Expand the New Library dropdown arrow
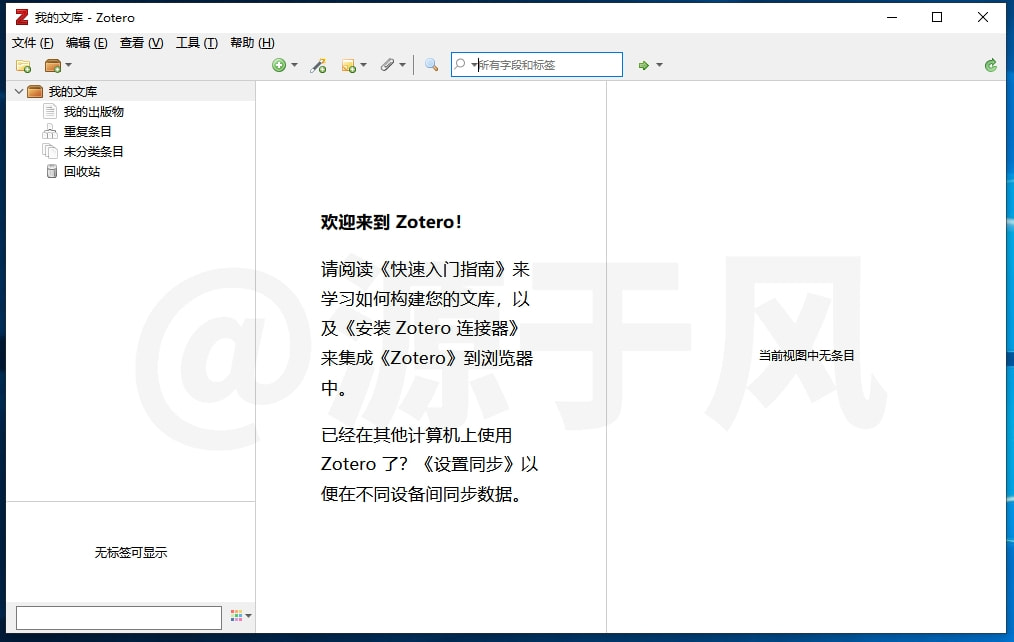 pos(69,65)
